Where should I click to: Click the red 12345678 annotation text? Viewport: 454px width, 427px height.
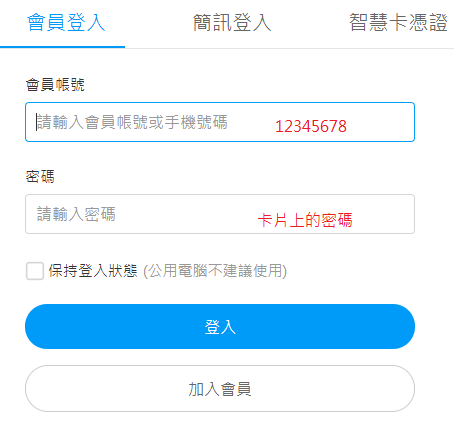point(311,127)
